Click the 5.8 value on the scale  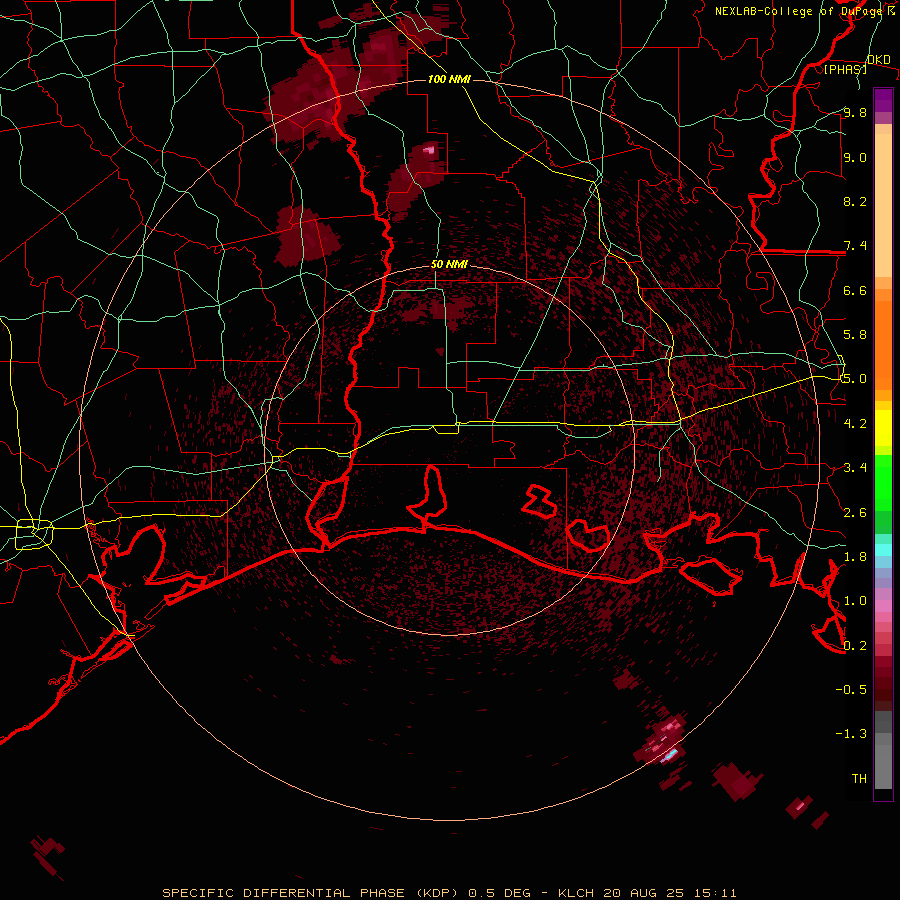coord(855,335)
